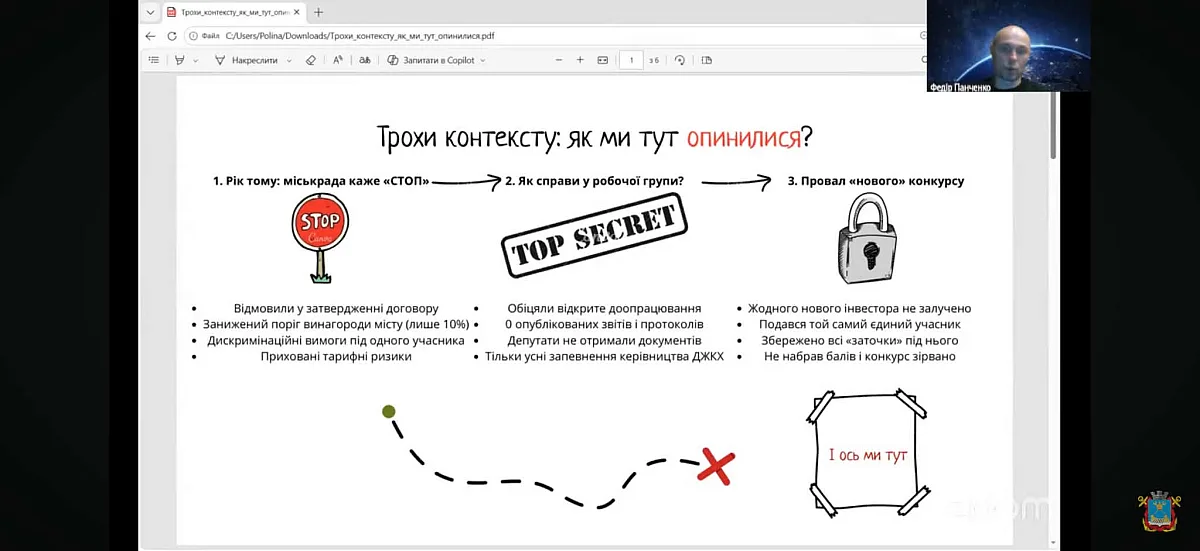Image resolution: width=1200 pixels, height=551 pixels.
Task: Click the STOP sign image
Action: point(320,238)
